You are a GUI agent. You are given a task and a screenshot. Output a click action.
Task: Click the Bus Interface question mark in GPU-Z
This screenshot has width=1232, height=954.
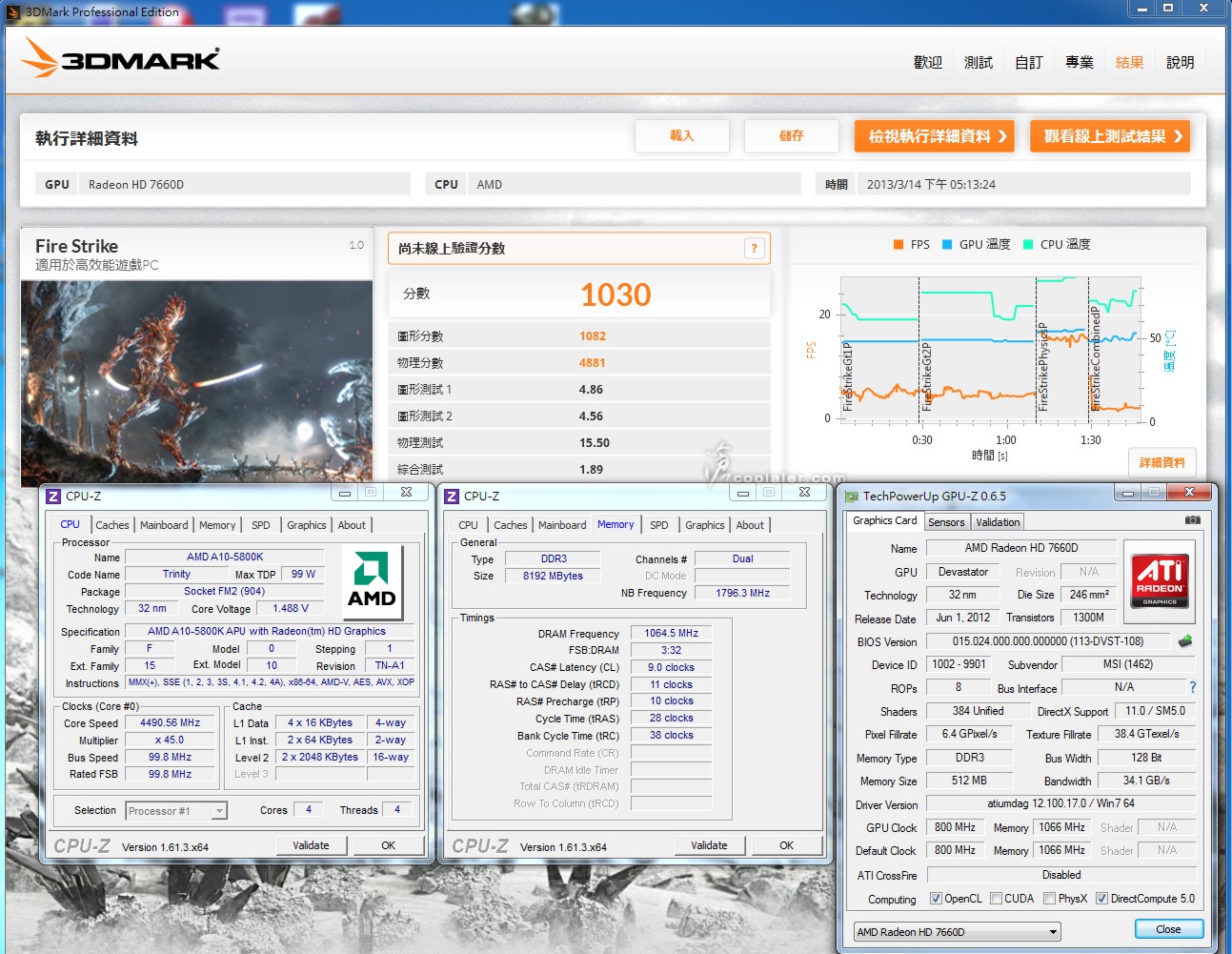[x=1192, y=687]
